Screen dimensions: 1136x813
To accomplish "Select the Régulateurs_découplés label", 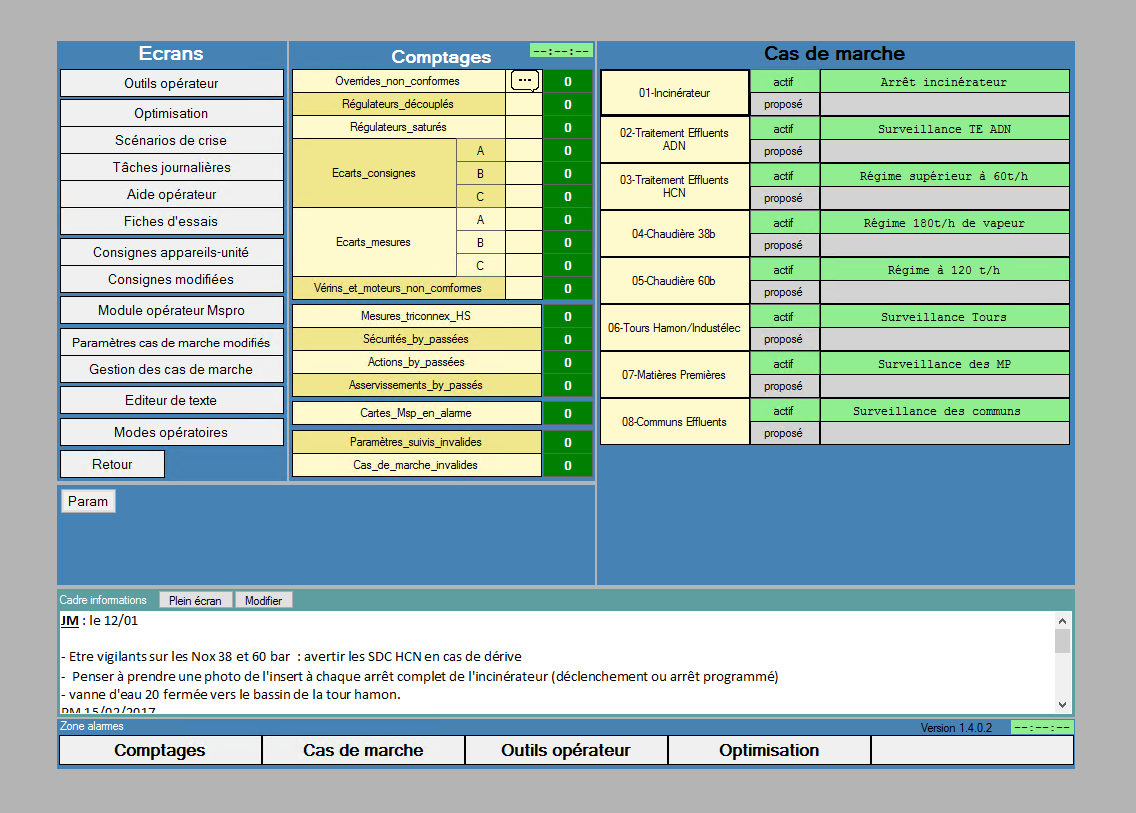I will coord(398,104).
